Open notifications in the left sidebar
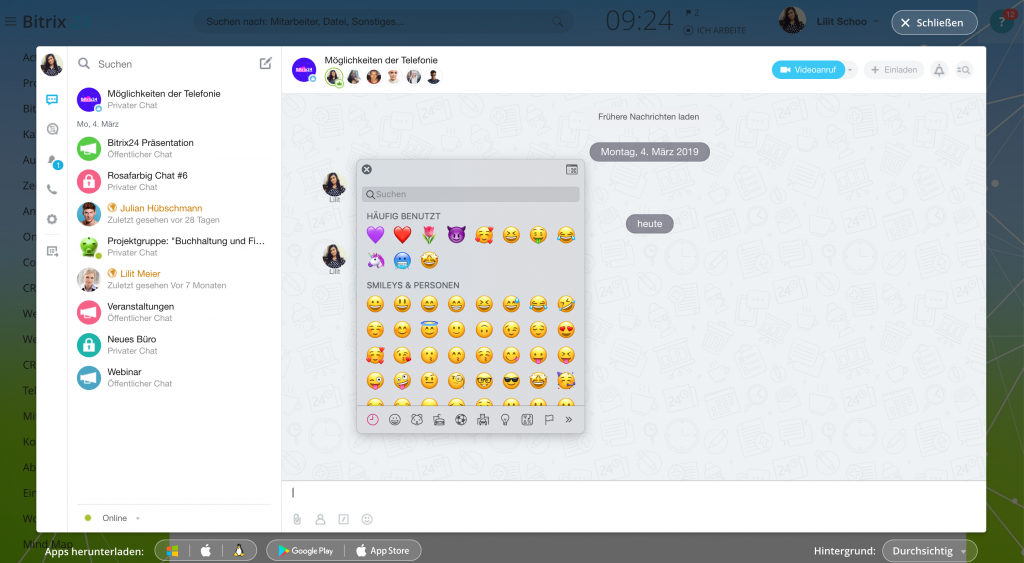 52,160
